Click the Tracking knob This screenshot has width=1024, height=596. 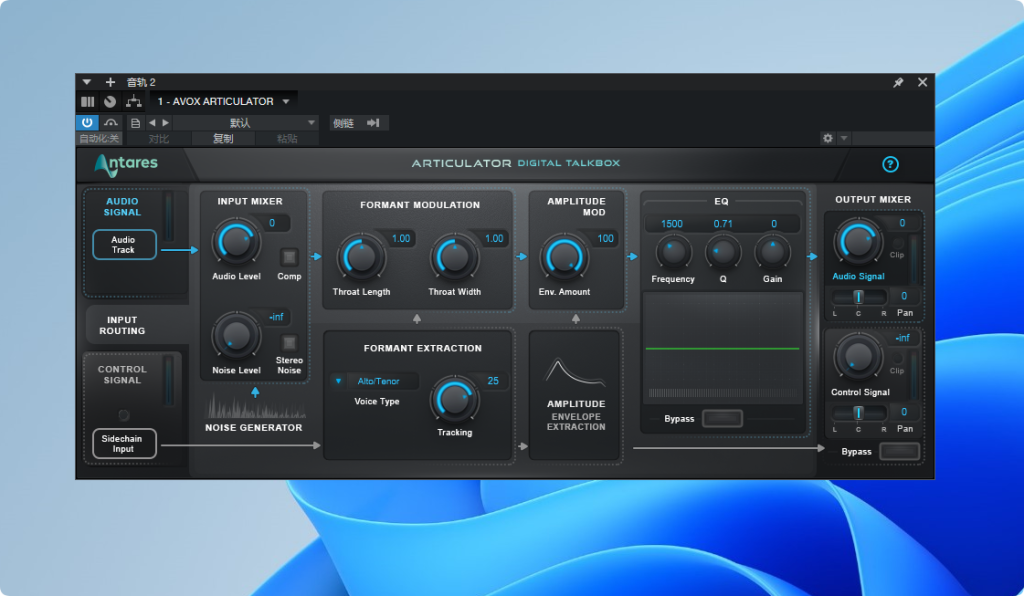click(455, 399)
